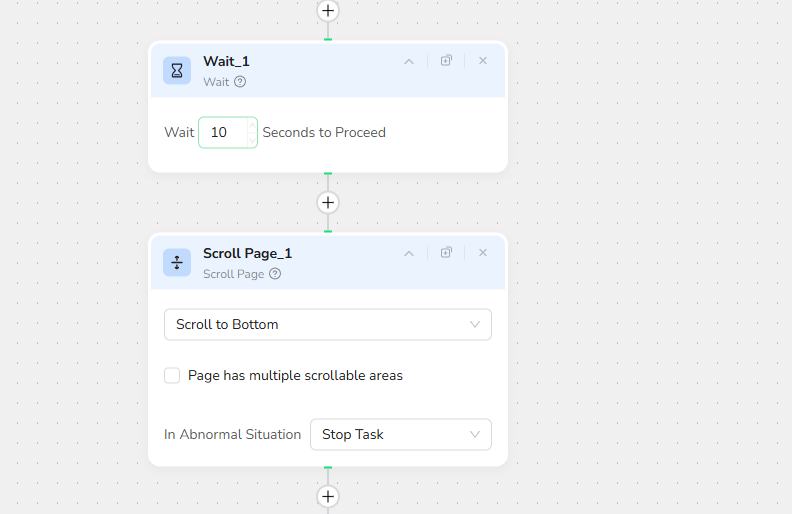Select the Scroll Page_1 title text
This screenshot has width=792, height=514.
coord(247,253)
